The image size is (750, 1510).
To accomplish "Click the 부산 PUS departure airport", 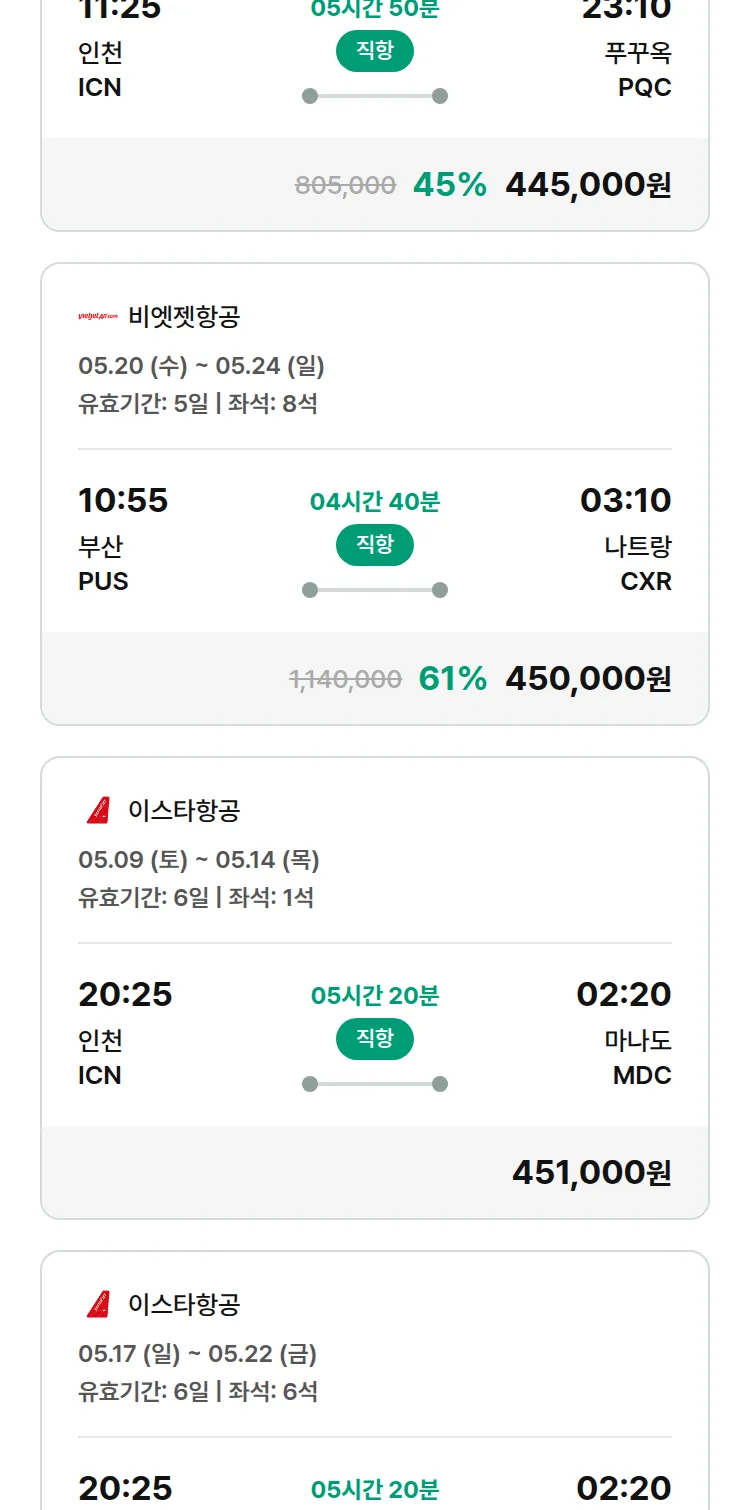I will coord(103,563).
